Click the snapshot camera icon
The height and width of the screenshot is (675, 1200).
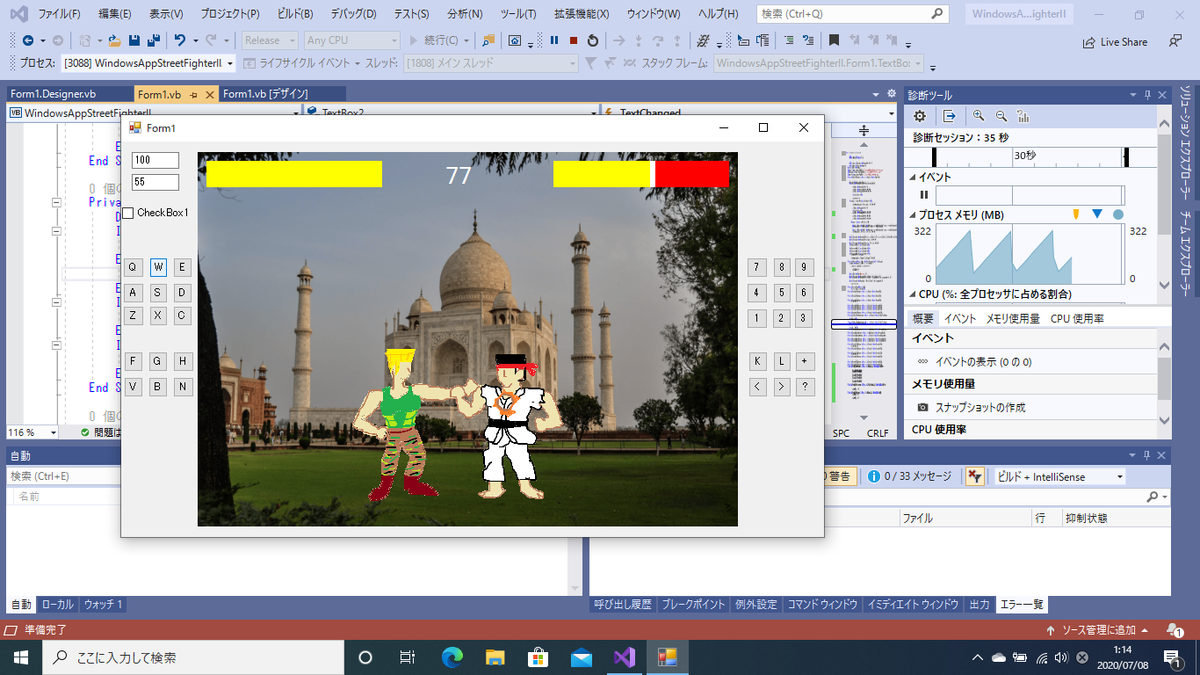(x=923, y=408)
